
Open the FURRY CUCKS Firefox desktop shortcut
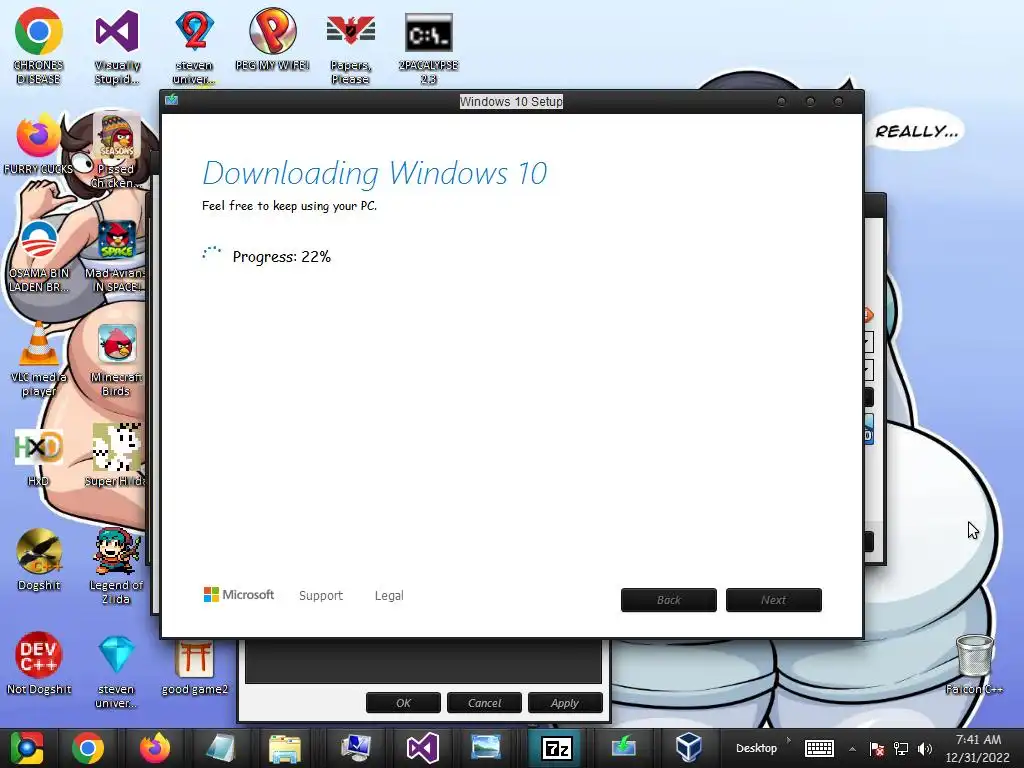[x=39, y=144]
